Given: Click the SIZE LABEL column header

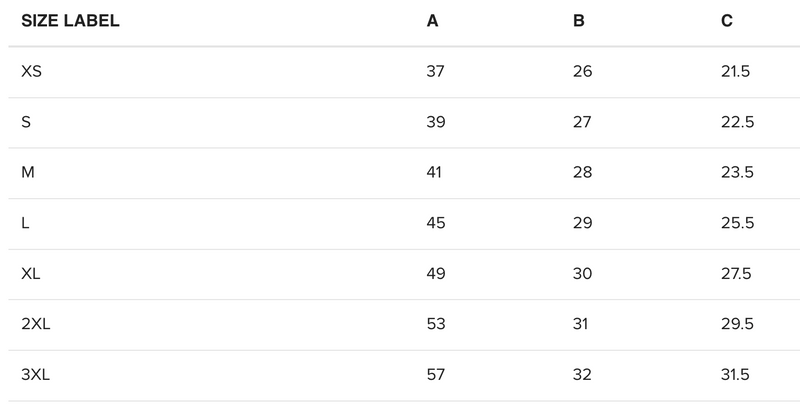Looking at the screenshot, I should 70,21.
